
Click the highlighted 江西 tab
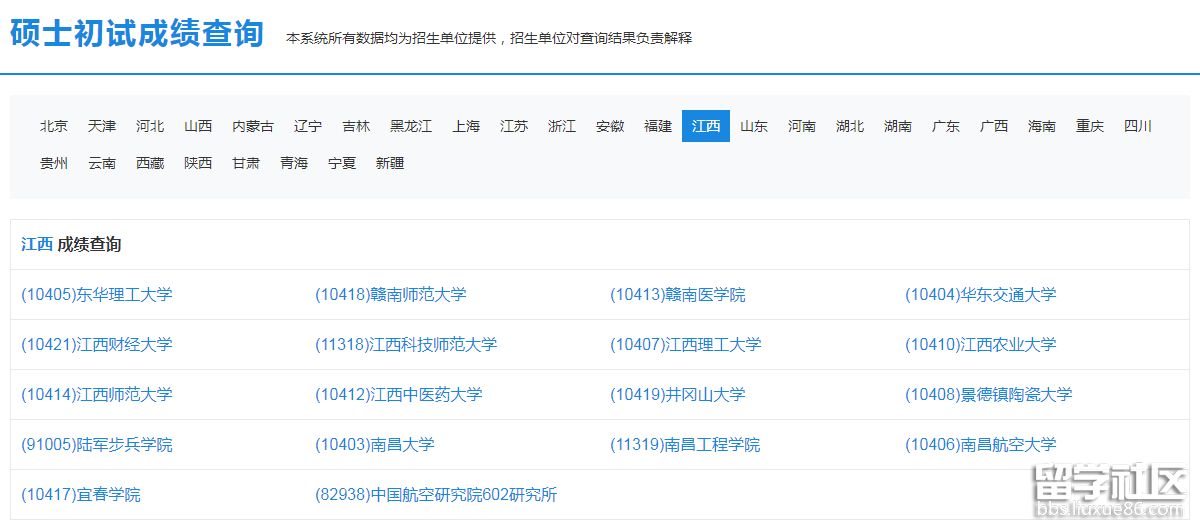(x=706, y=126)
